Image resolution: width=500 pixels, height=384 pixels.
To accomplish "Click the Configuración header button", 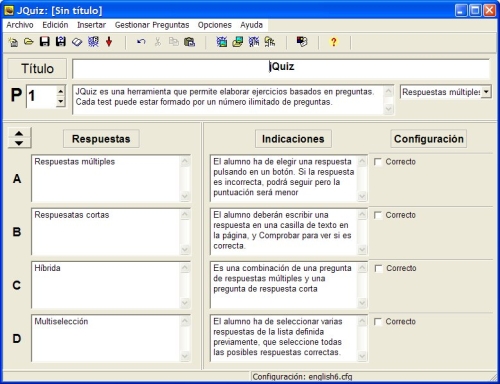I will click(429, 139).
